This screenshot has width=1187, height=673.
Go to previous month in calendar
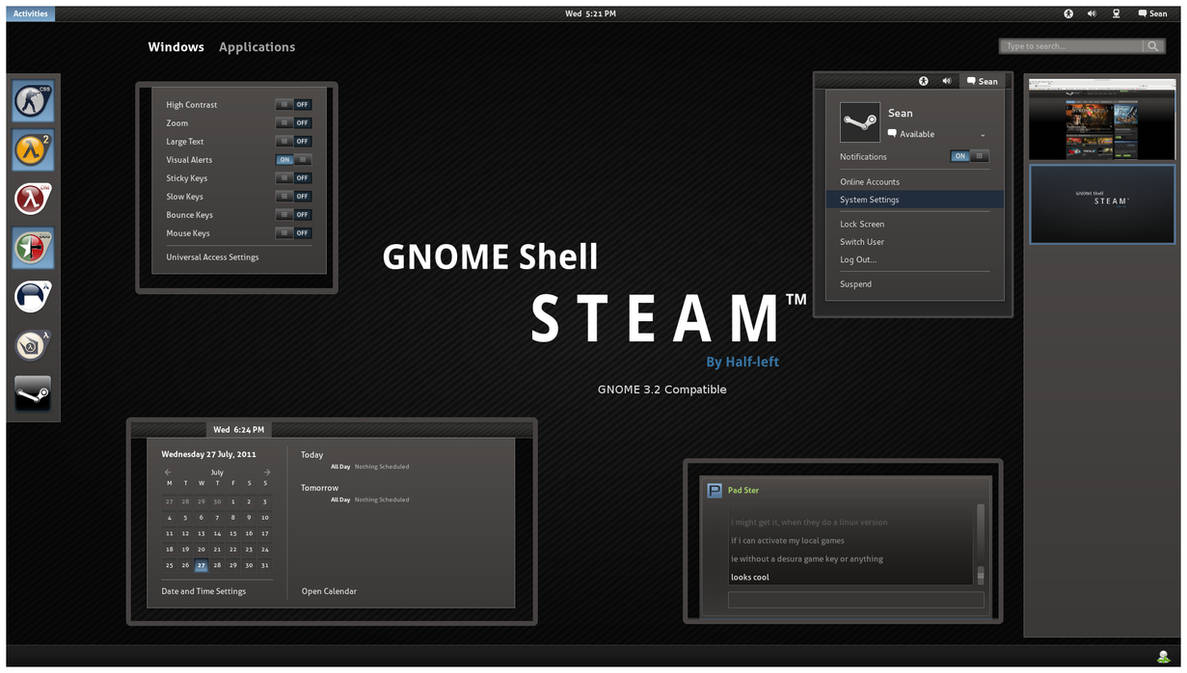click(x=168, y=472)
